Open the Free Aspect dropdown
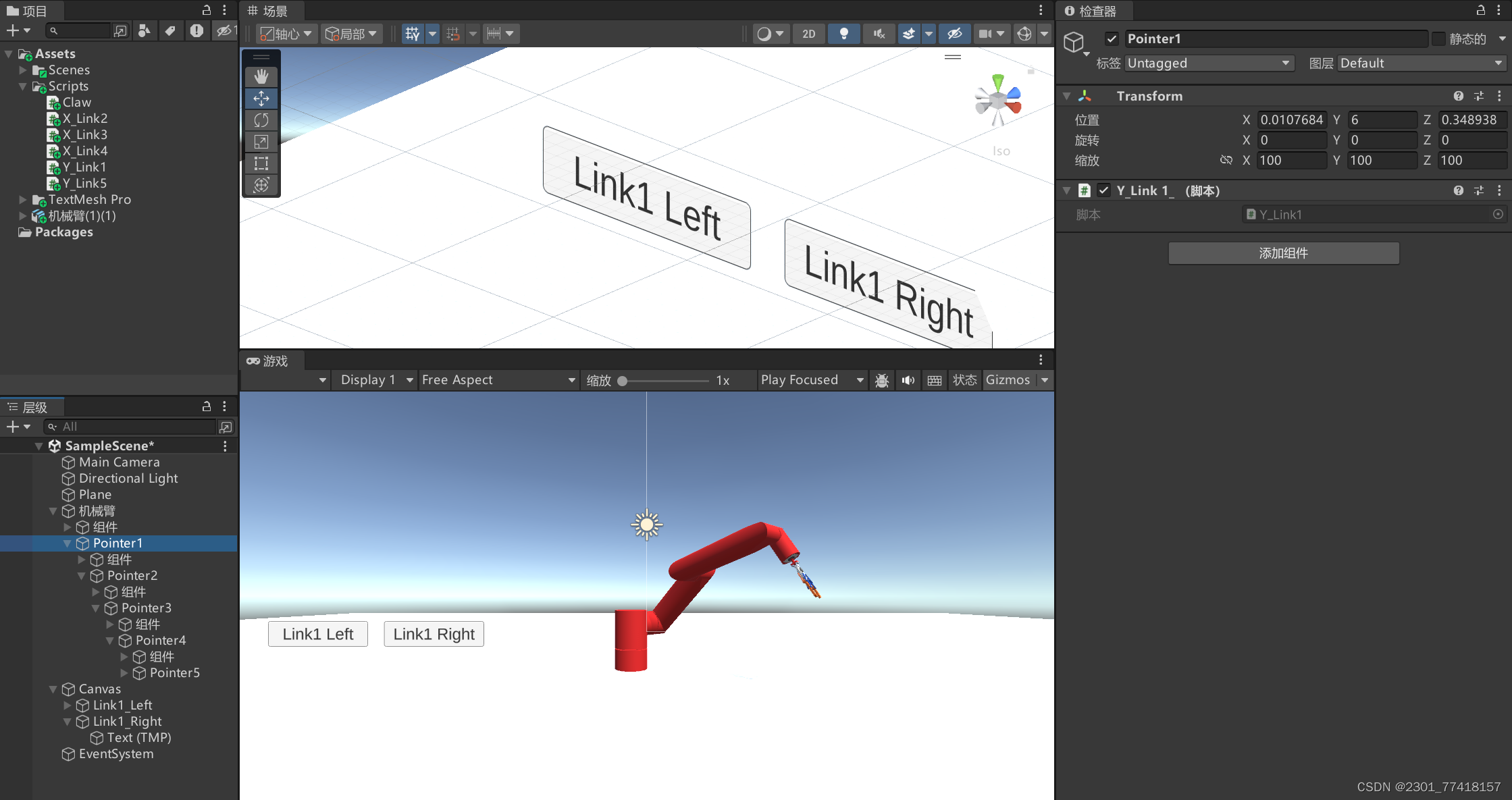Viewport: 1512px width, 800px height. (x=498, y=380)
